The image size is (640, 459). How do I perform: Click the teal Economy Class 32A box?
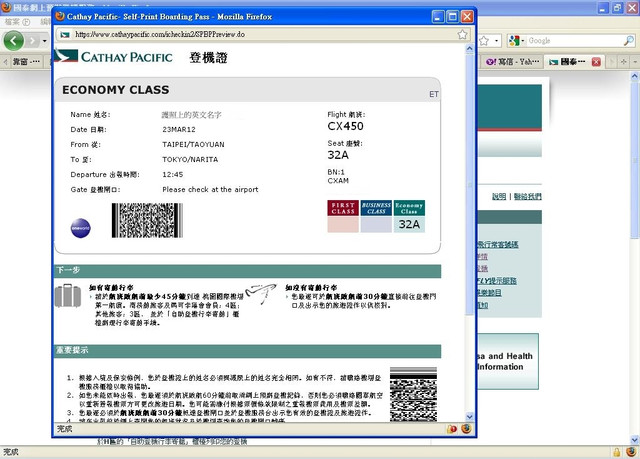pyautogui.click(x=409, y=216)
